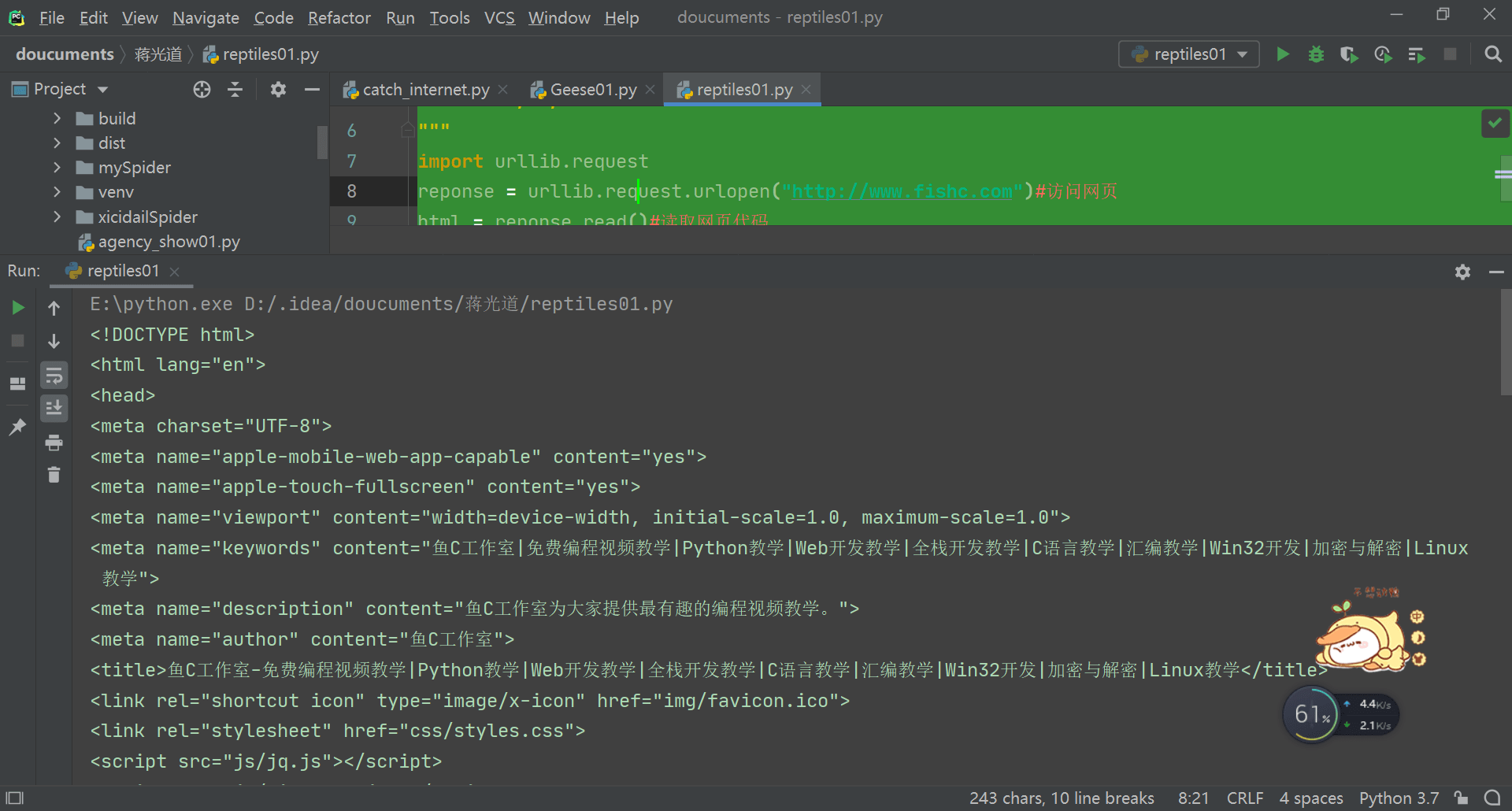
Task: Pin the Run tab
Action: 18,427
